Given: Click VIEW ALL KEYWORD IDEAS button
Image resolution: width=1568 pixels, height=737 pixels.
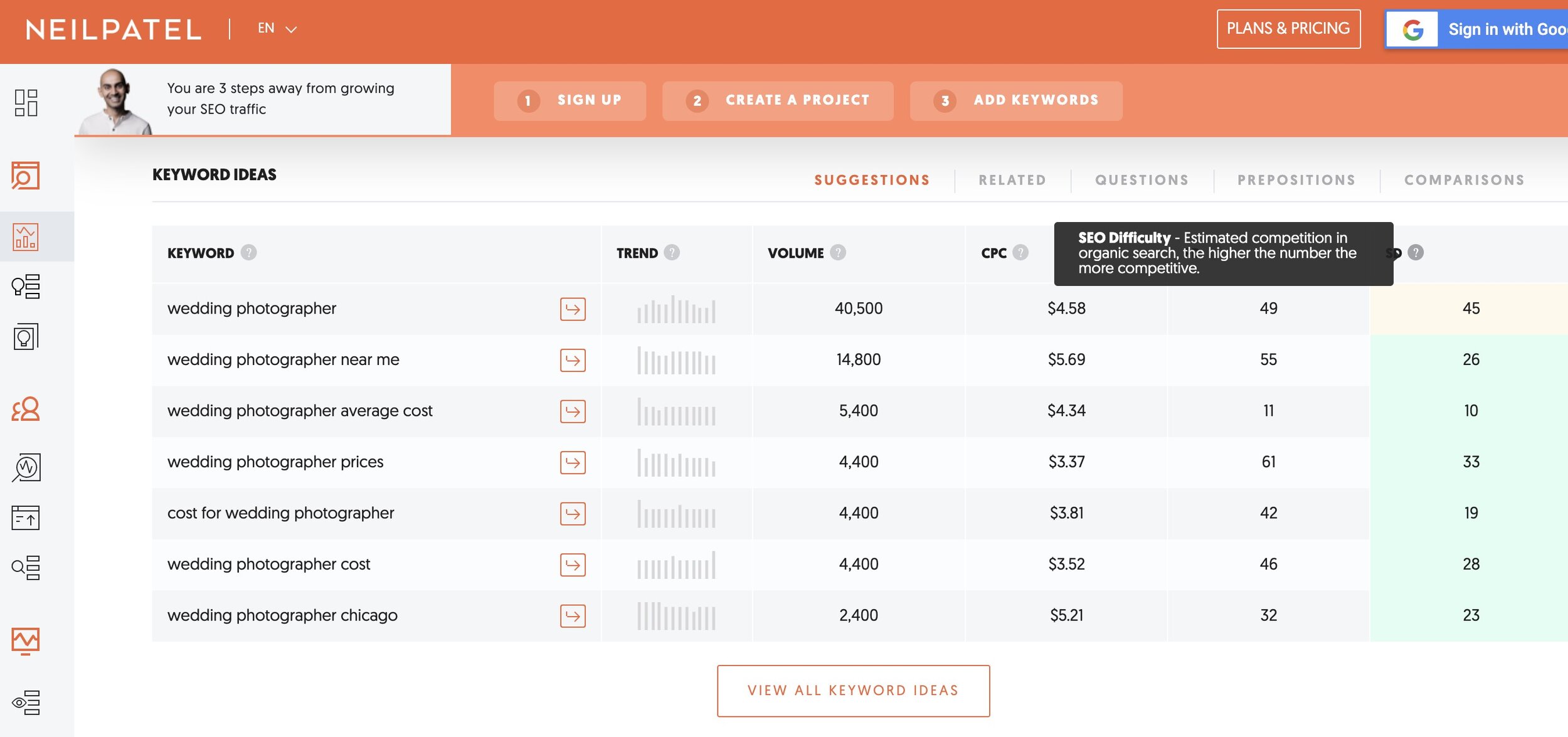Looking at the screenshot, I should point(853,691).
